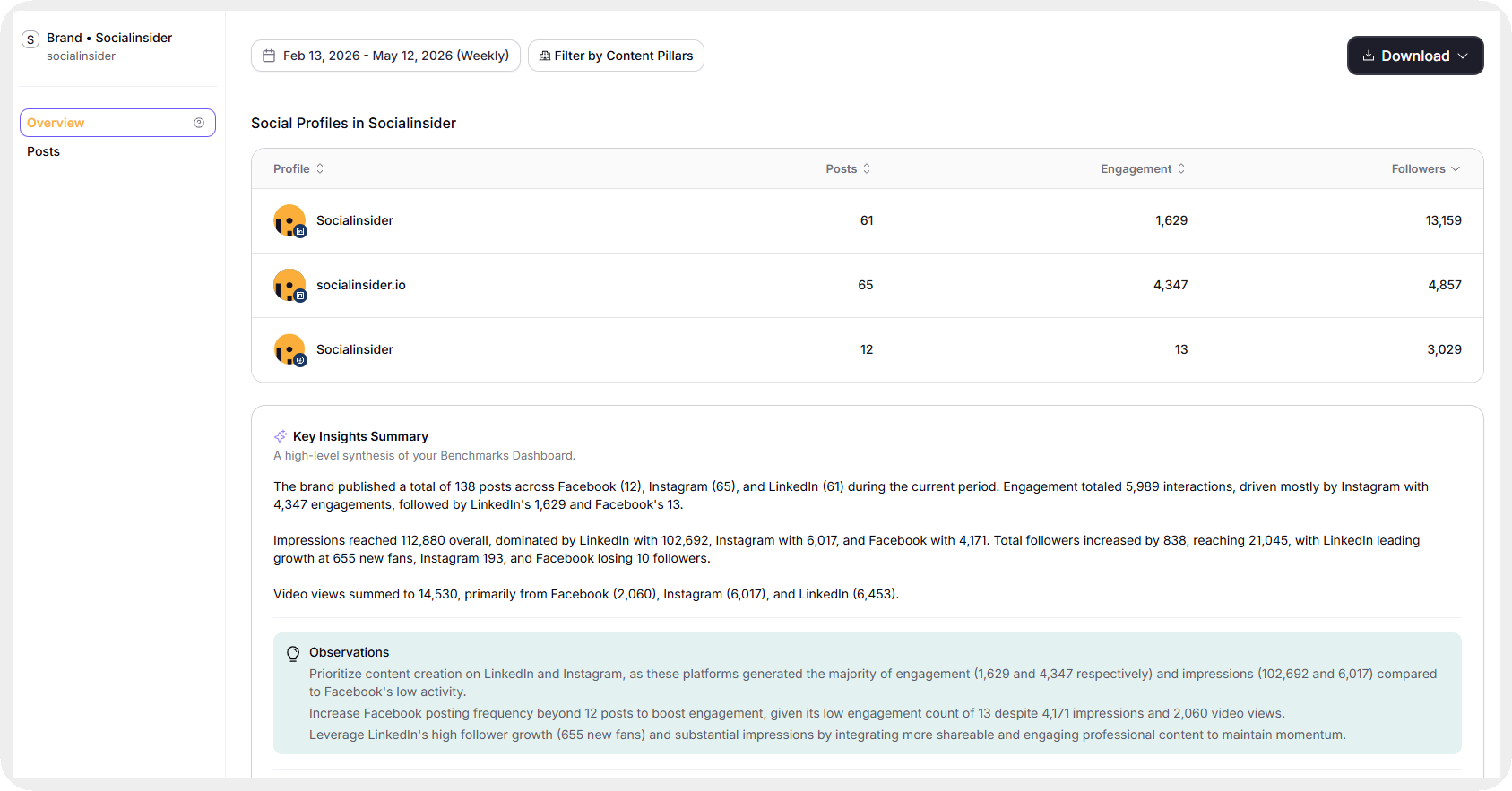
Task: Click the LinkedIn Socialinsider profile avatar
Action: click(289, 220)
